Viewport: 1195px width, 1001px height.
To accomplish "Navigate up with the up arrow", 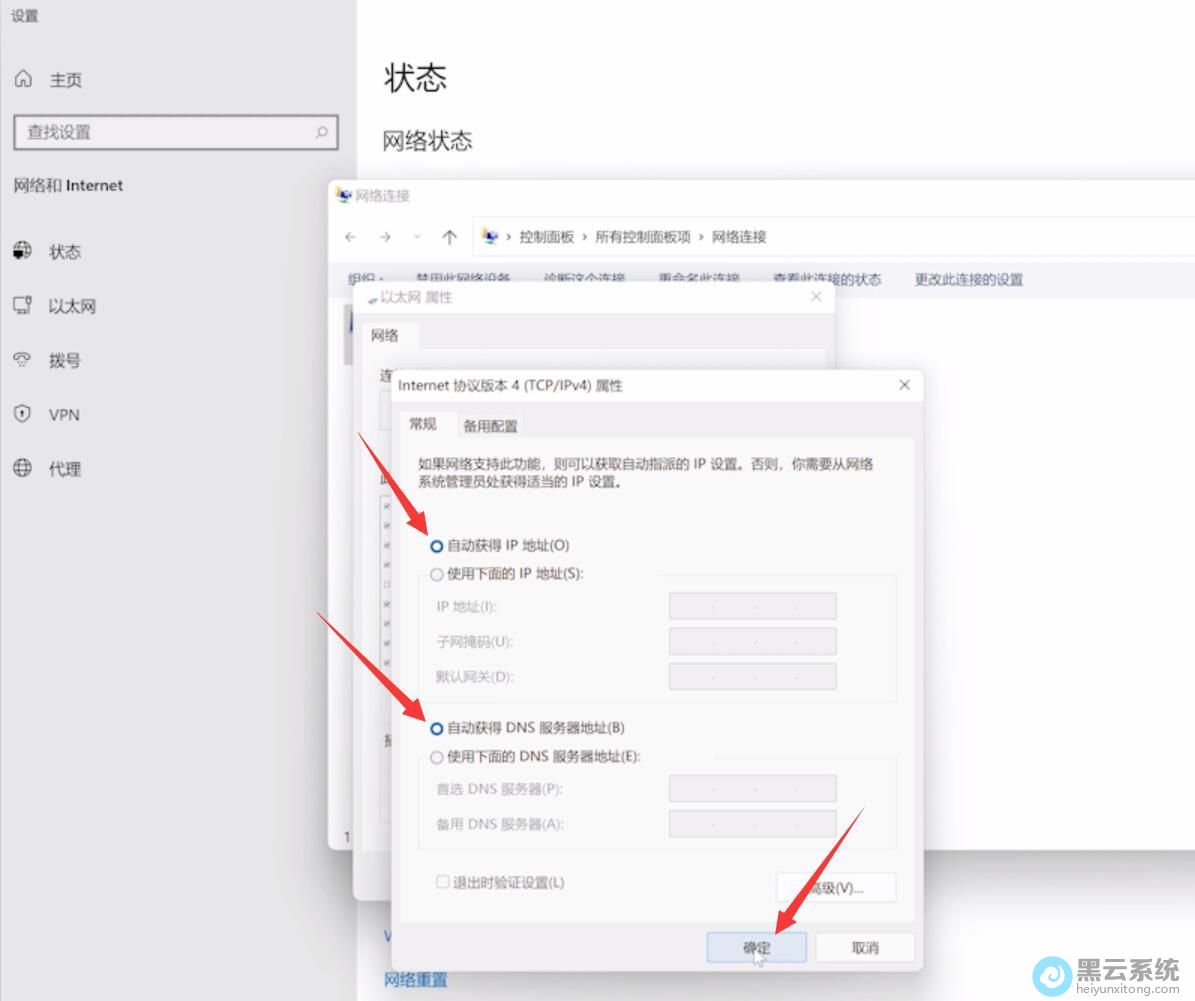I will pyautogui.click(x=449, y=237).
